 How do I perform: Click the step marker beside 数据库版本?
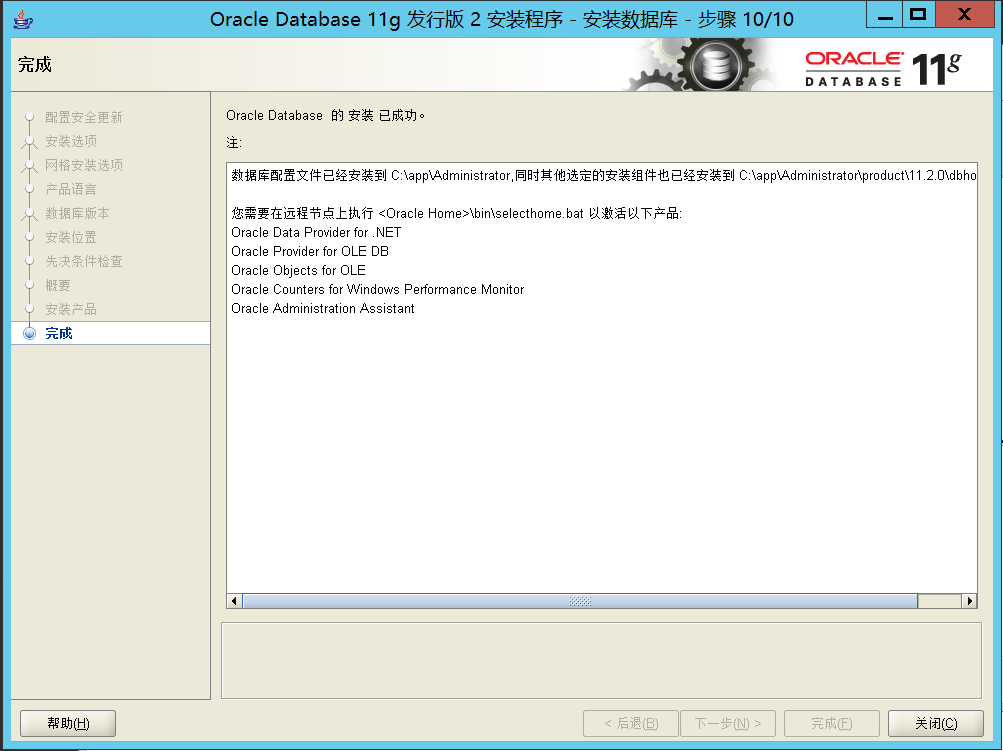pyautogui.click(x=29, y=213)
